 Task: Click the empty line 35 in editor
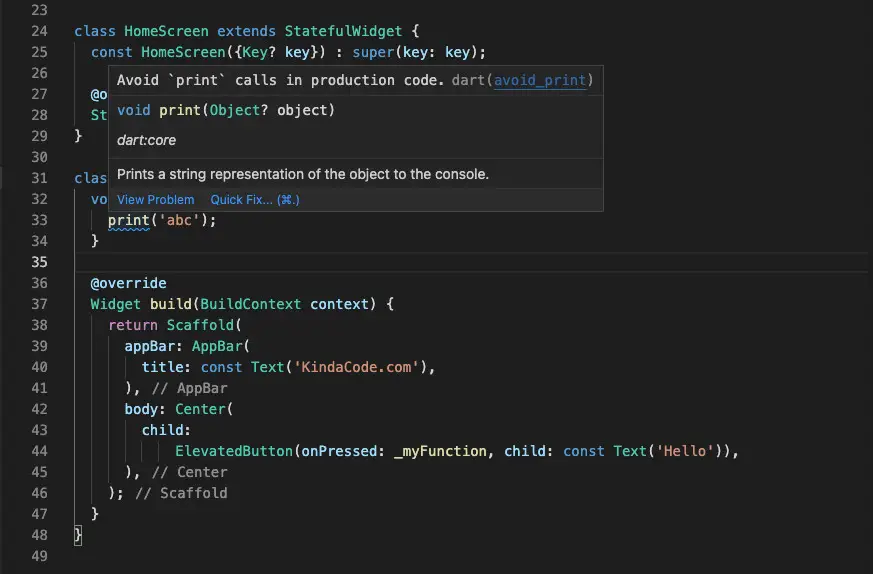click(470, 262)
